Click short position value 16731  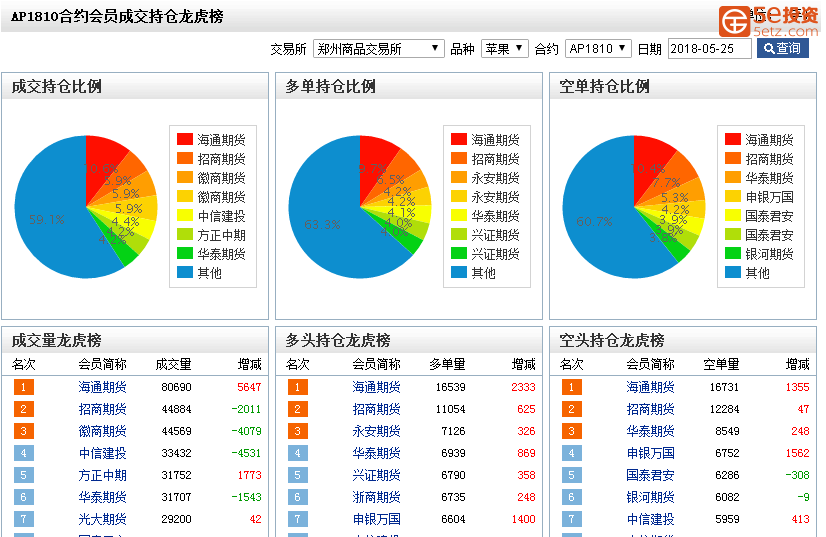coord(724,387)
